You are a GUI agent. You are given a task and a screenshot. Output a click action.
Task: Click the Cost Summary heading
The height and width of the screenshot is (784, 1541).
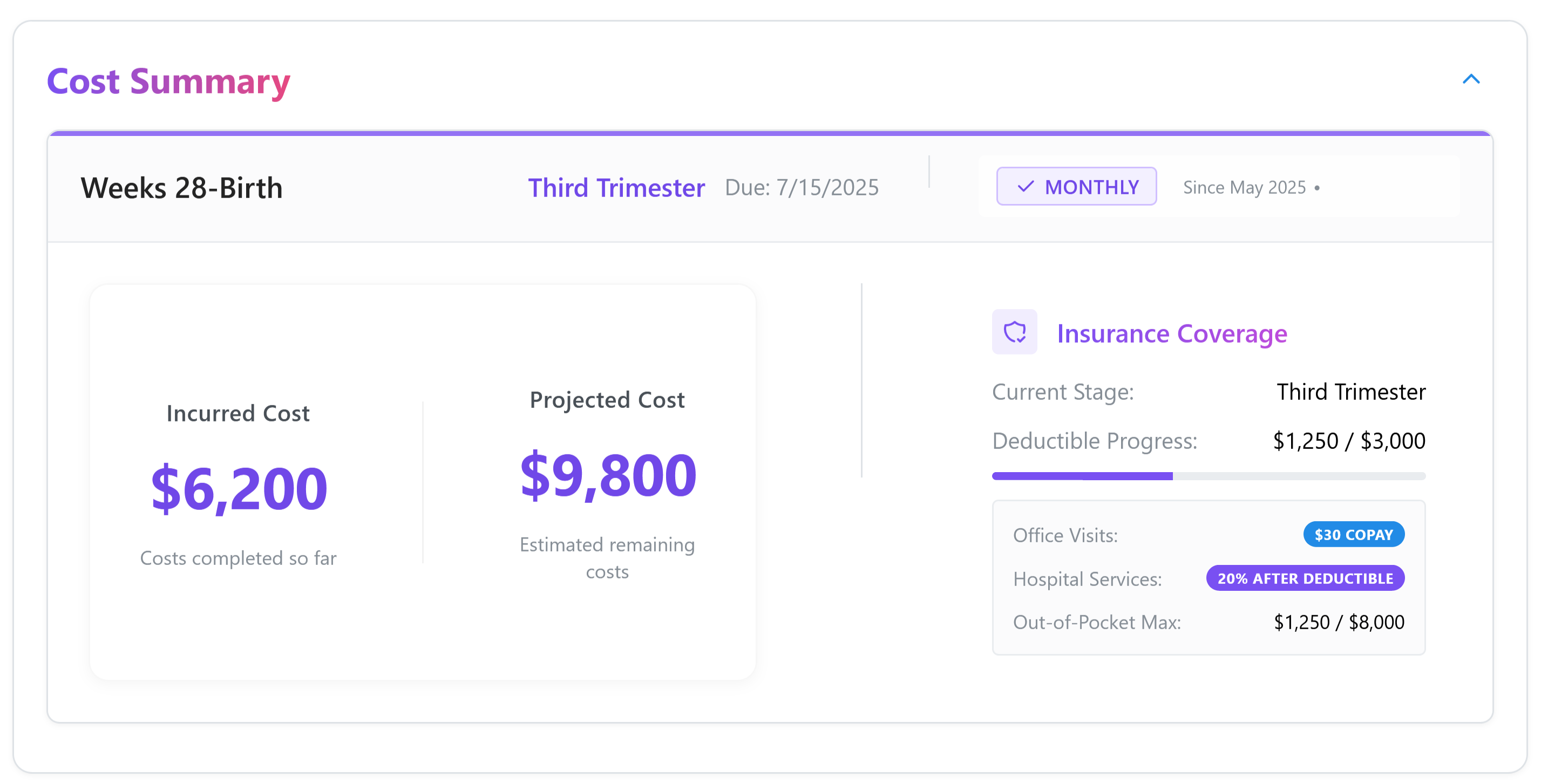168,81
